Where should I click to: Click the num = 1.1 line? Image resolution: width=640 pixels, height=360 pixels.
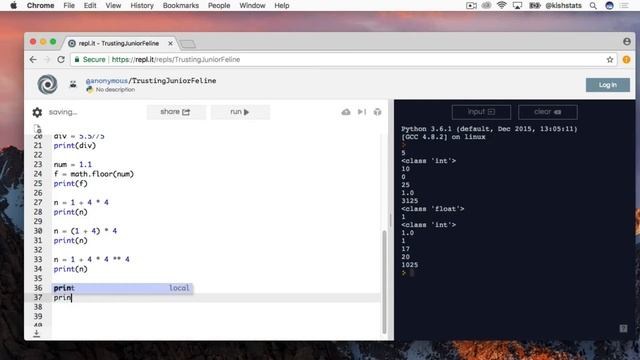(73, 164)
